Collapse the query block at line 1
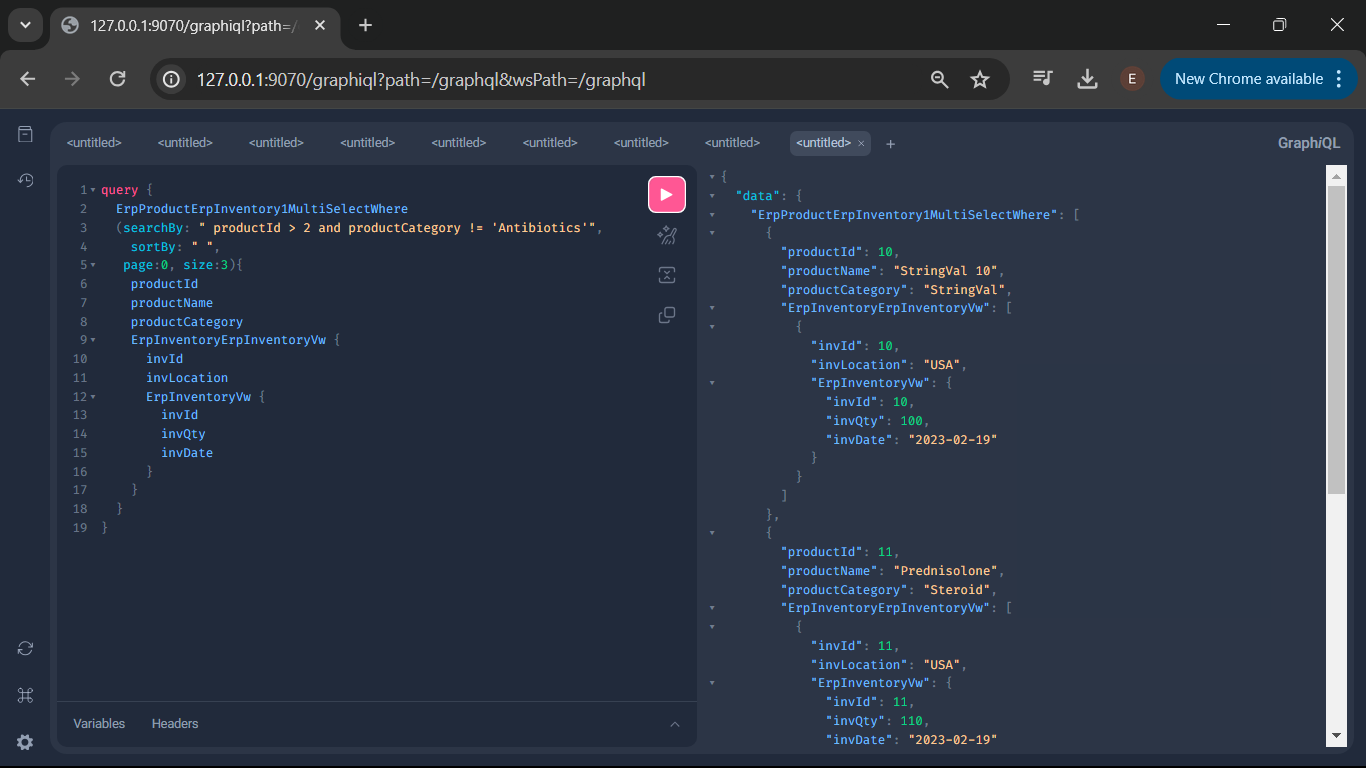The height and width of the screenshot is (768, 1366). tap(93, 190)
